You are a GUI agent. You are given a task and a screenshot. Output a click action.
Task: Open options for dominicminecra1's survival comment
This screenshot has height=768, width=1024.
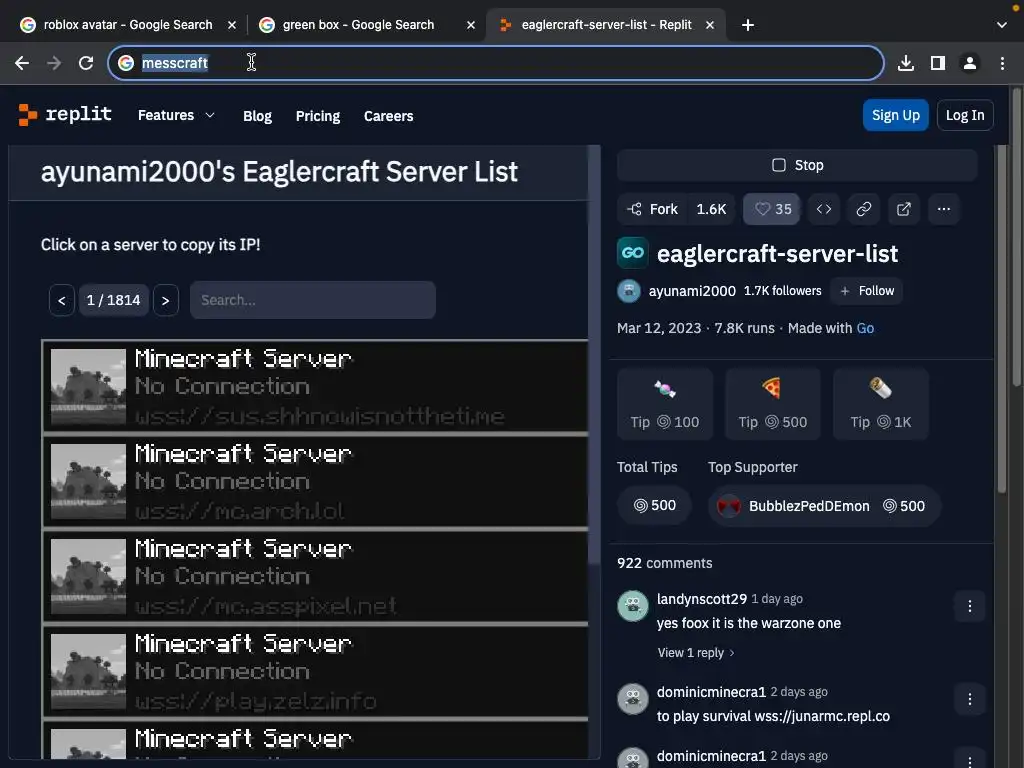coord(969,699)
